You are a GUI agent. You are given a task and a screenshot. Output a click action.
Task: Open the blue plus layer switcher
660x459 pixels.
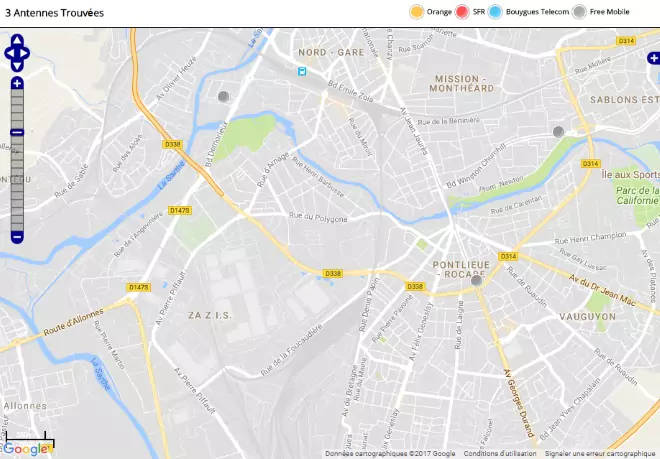pyautogui.click(x=654, y=58)
